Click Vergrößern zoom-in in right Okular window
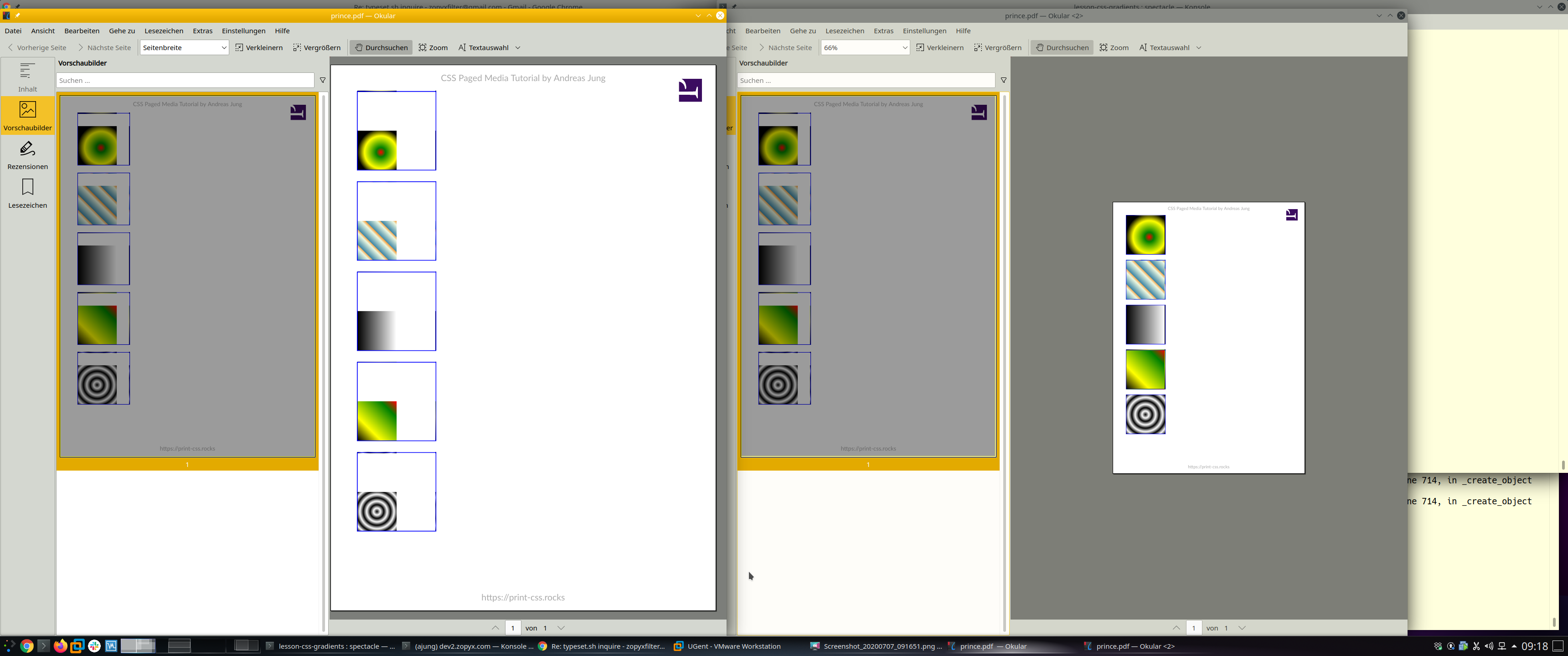1568x656 pixels. tap(998, 47)
